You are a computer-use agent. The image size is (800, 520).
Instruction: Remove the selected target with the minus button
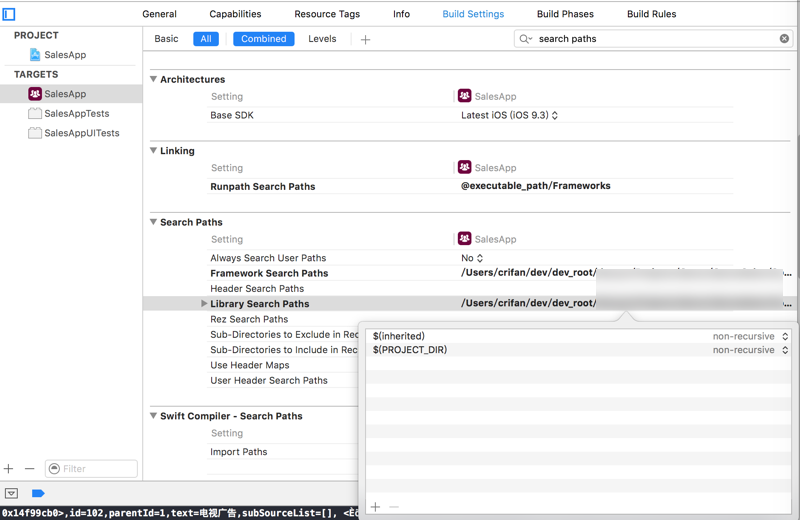coord(30,468)
